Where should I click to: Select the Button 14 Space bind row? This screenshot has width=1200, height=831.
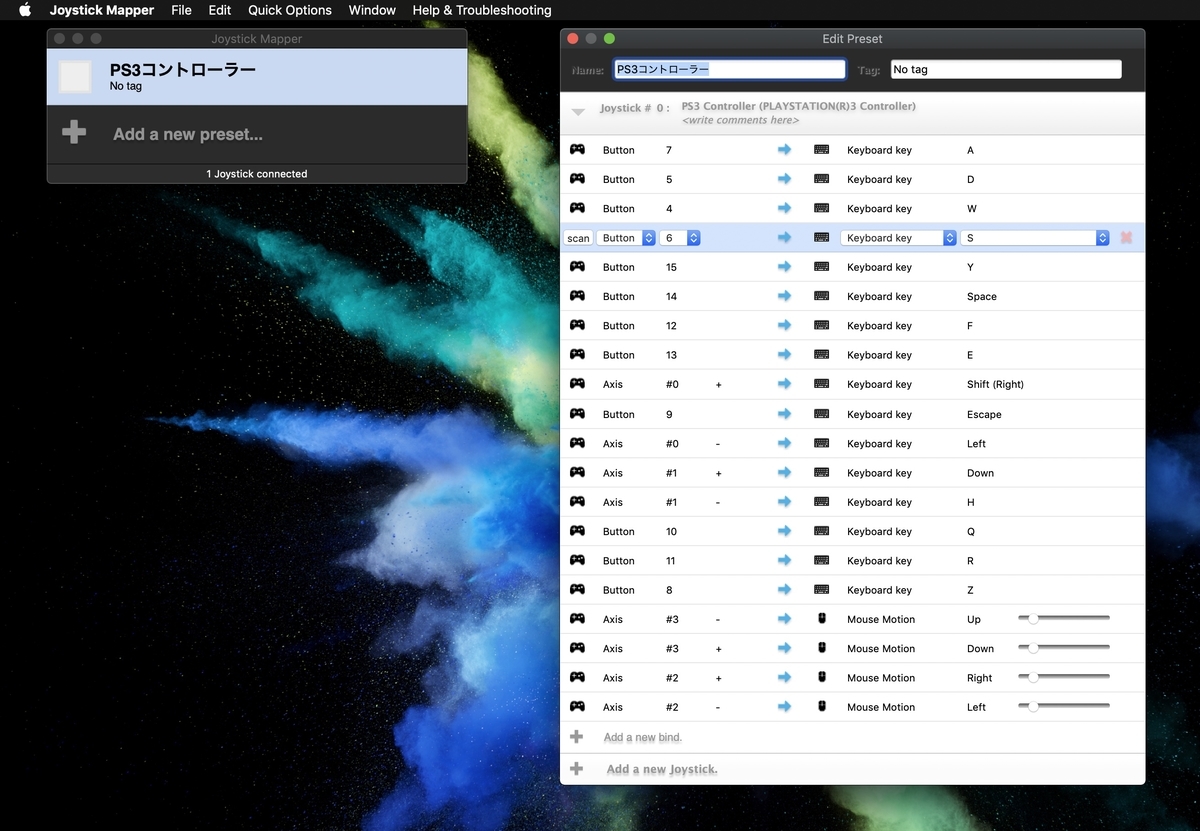click(x=852, y=296)
